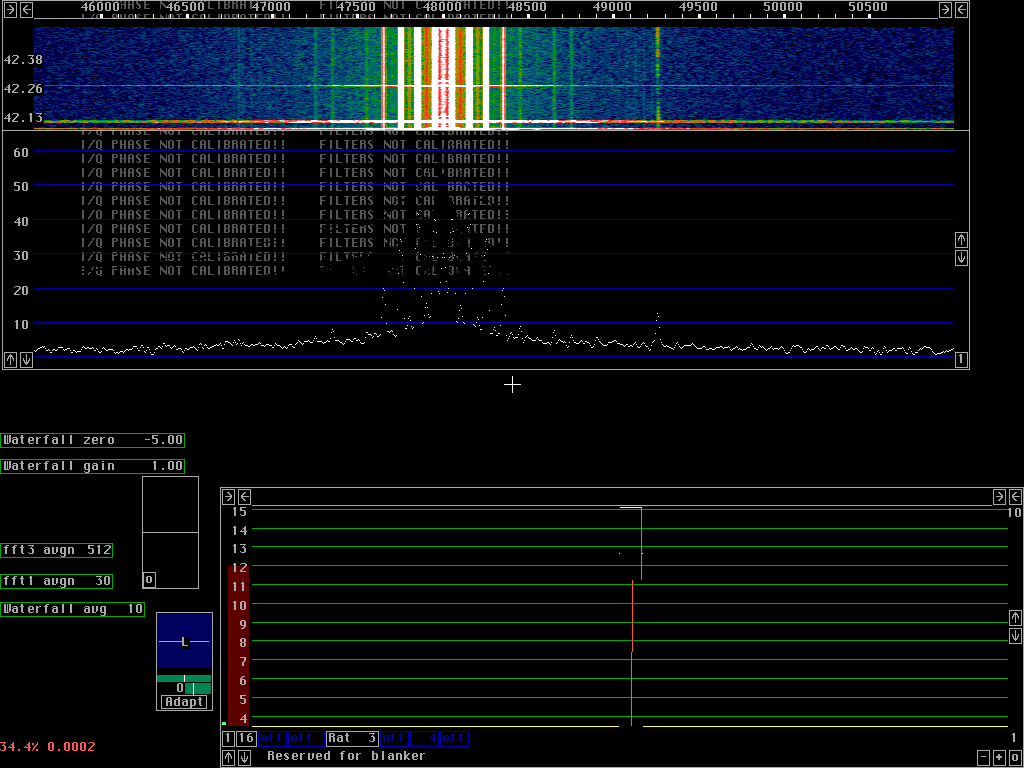Click the blue '4' box
The width and height of the screenshot is (1024, 768).
pos(424,739)
